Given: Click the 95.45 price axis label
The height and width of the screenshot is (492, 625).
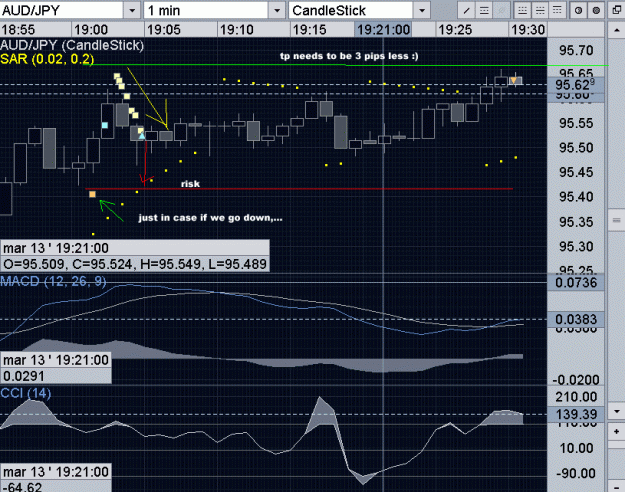Looking at the screenshot, I should 576,173.
